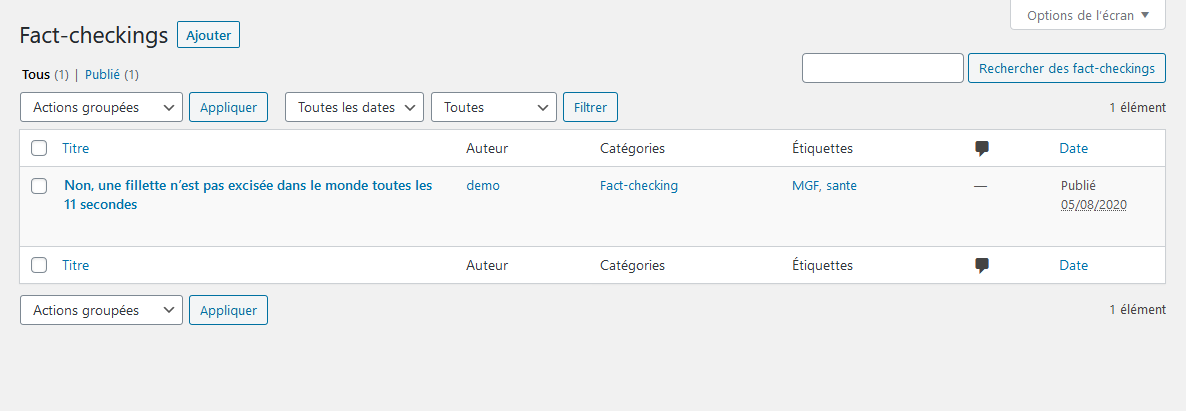Focus the fact-checking search field
Screen dimensions: 1186x411
point(883,68)
